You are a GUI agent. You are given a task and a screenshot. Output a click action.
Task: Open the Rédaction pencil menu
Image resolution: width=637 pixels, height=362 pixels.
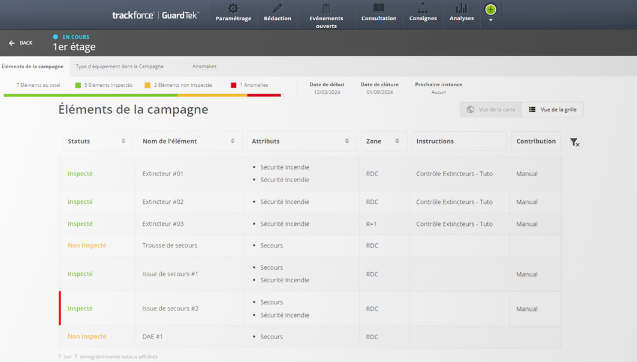click(277, 13)
